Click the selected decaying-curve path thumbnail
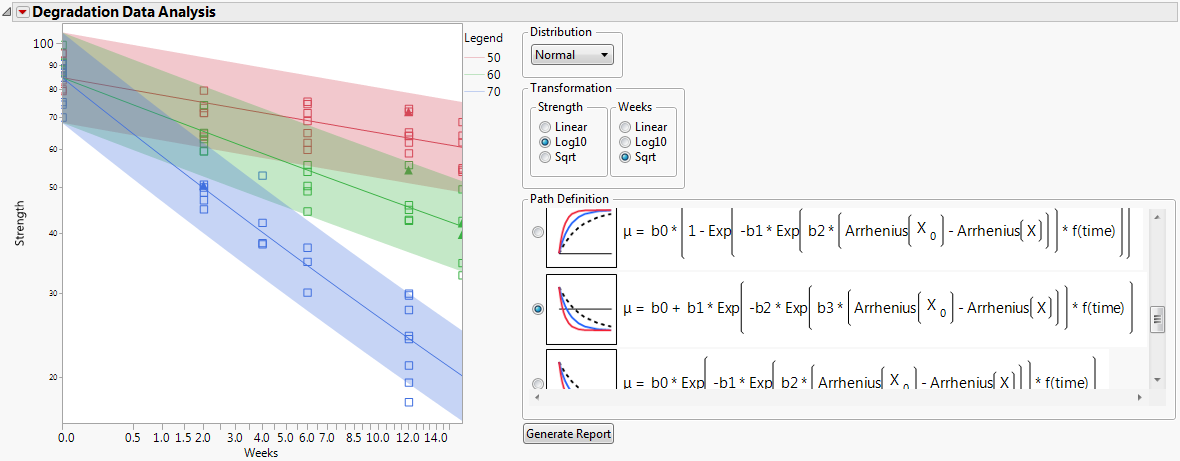Image resolution: width=1180 pixels, height=461 pixels. [x=581, y=309]
